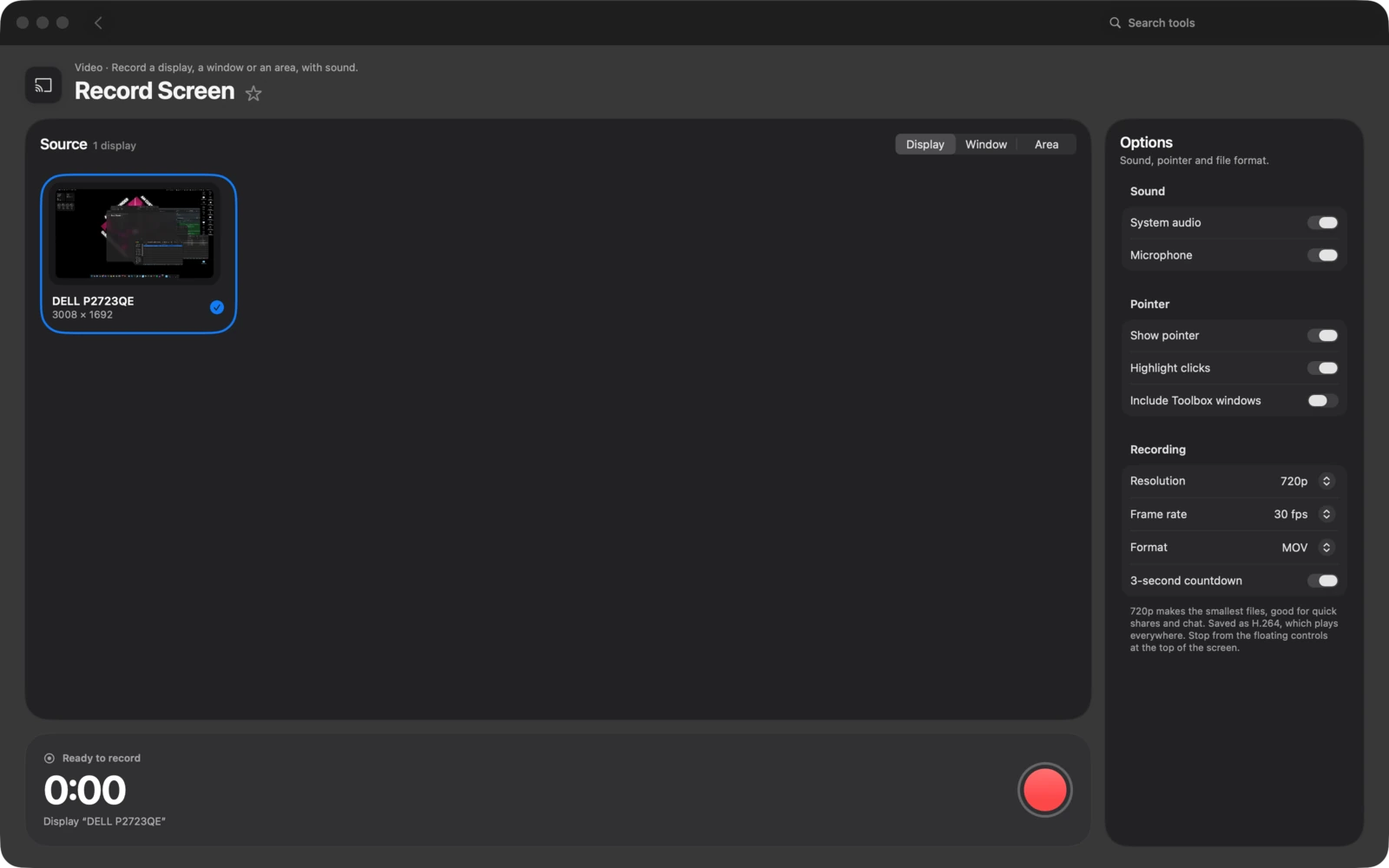Open the Format MOV dropdown

click(x=1307, y=548)
